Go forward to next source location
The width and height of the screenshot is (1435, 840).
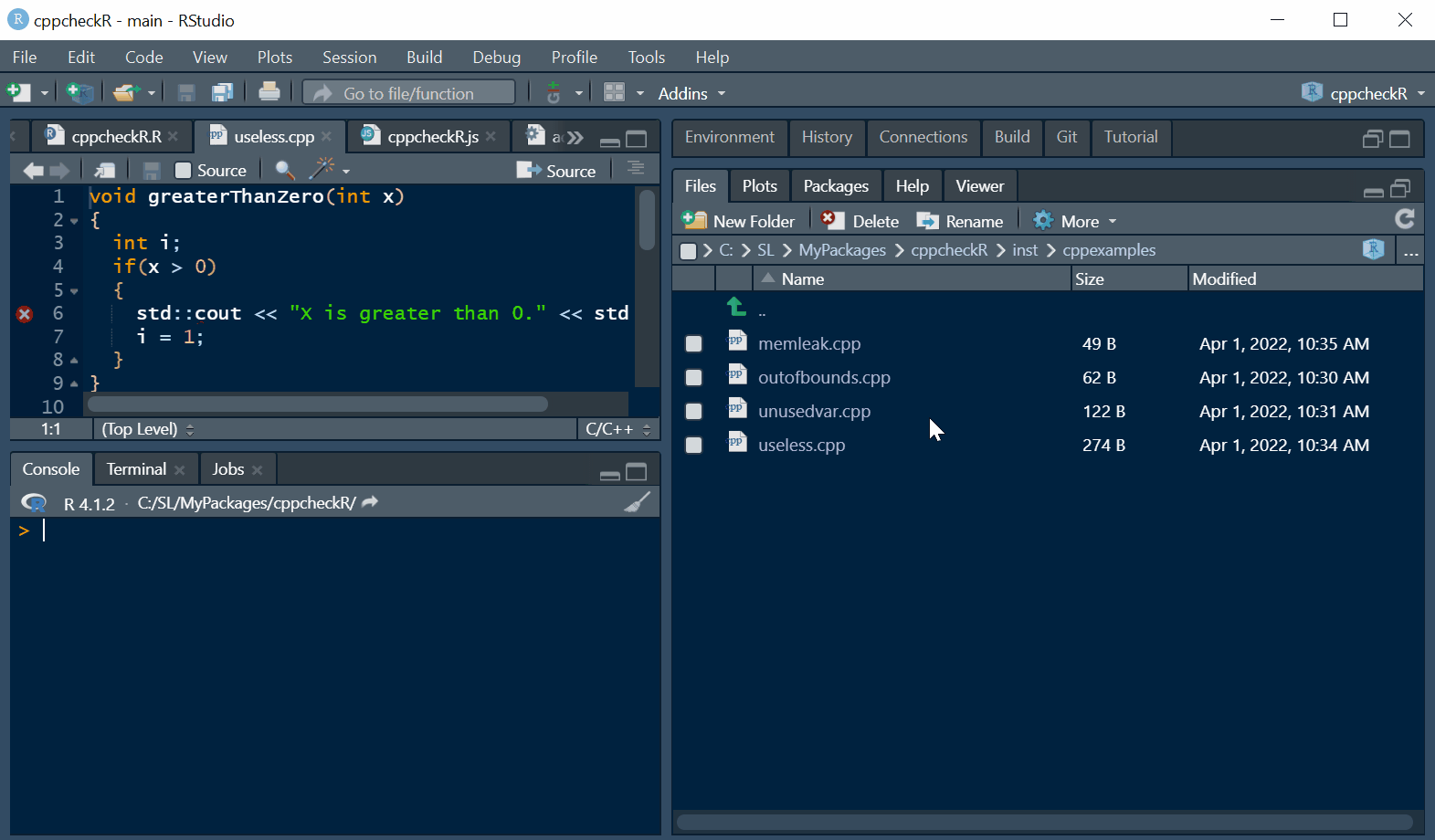coord(59,171)
